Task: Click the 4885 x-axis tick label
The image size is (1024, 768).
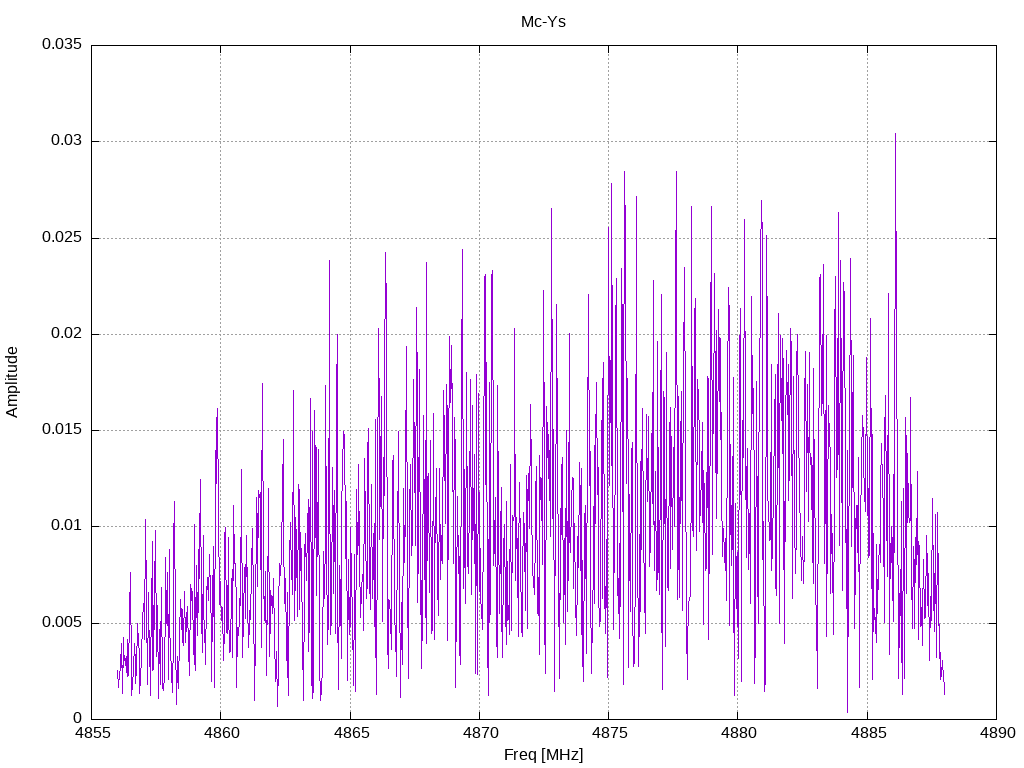Action: pyautogui.click(x=868, y=733)
